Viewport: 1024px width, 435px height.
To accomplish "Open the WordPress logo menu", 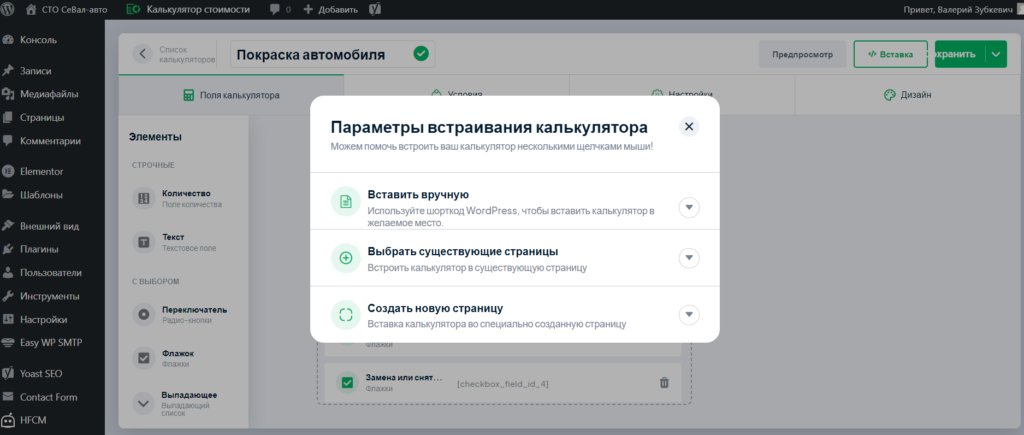I will point(8,9).
